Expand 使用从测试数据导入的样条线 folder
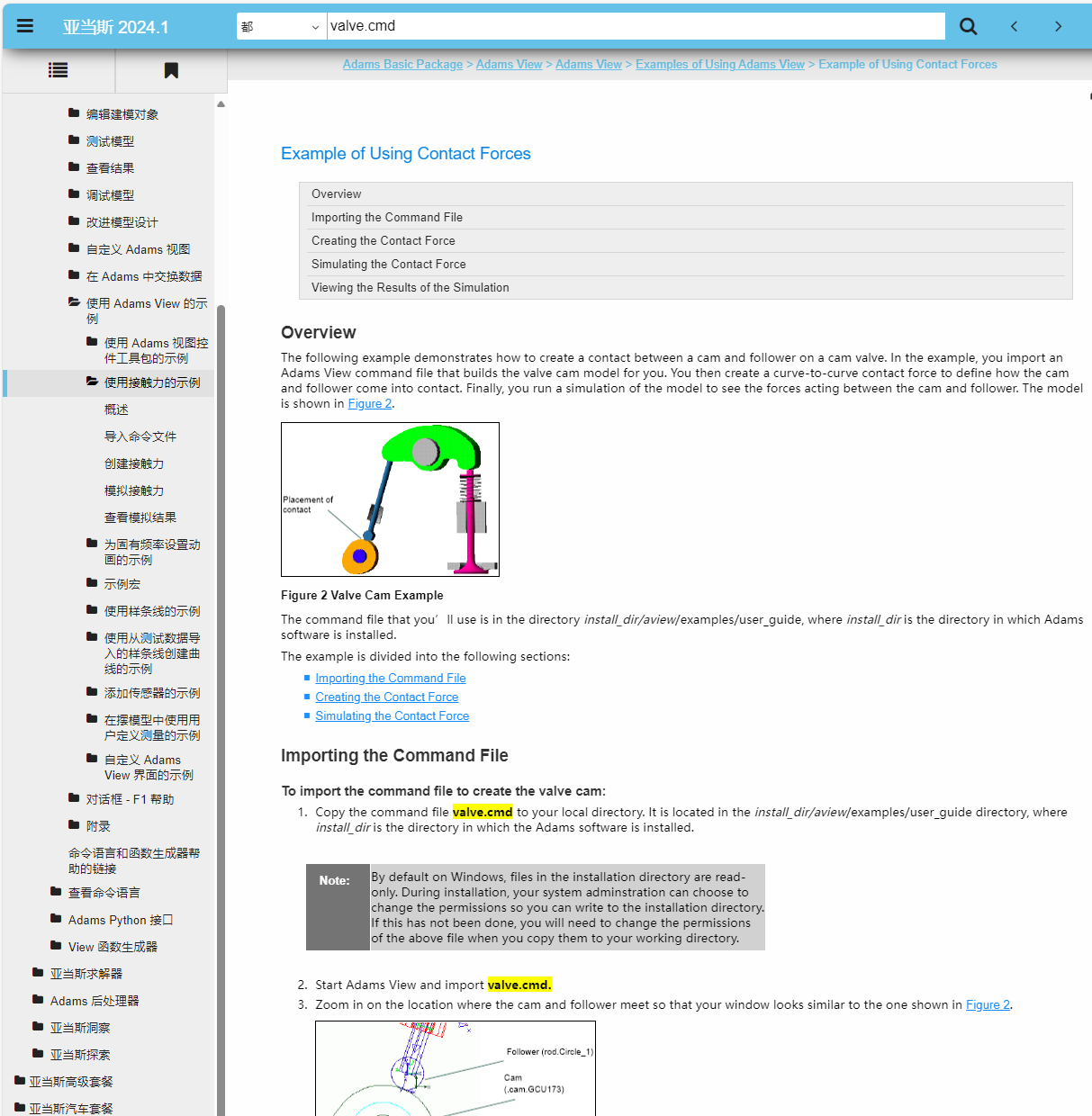Image resolution: width=1092 pixels, height=1116 pixels. tap(92, 637)
